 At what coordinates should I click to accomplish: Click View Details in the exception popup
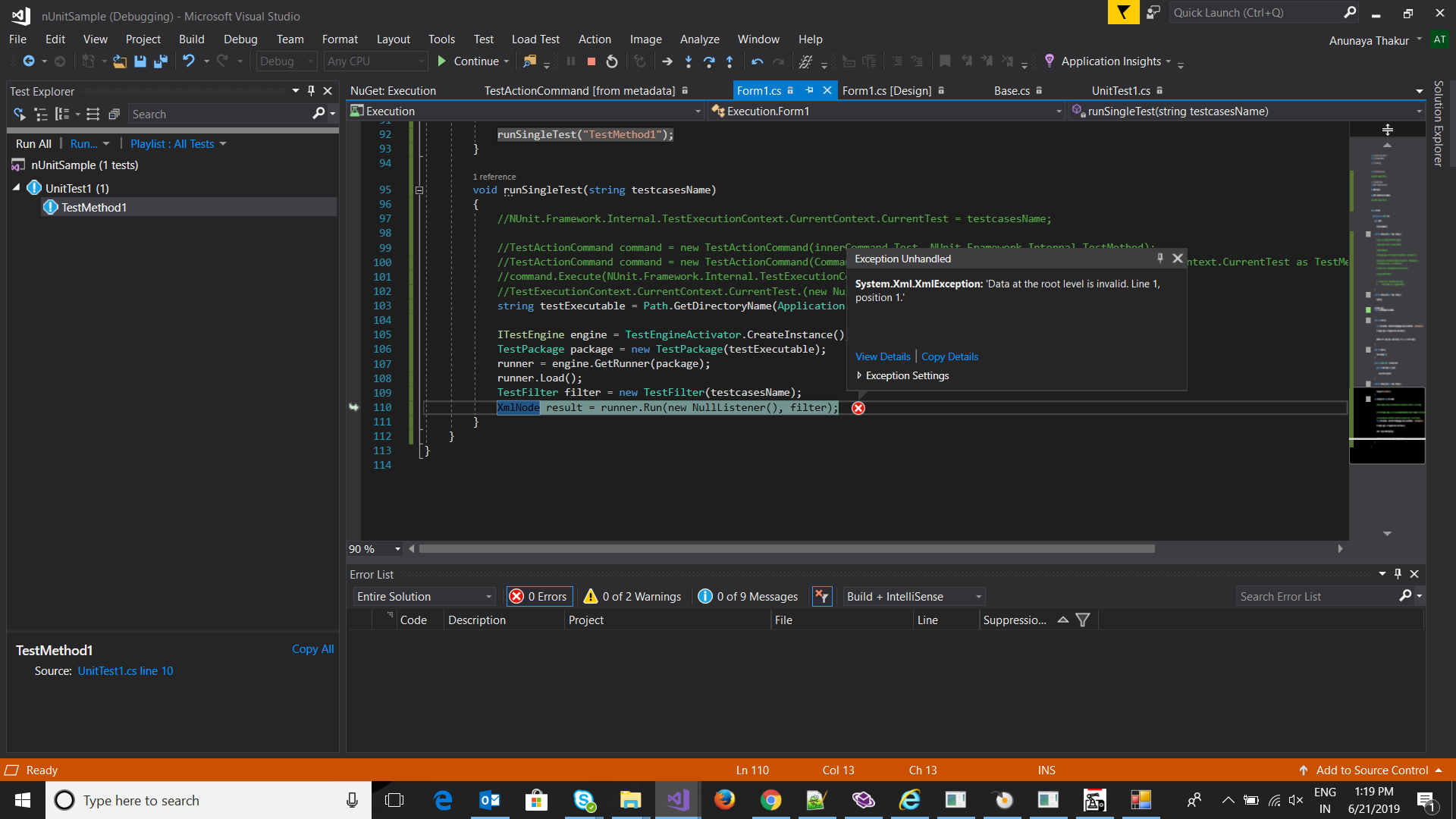tap(882, 356)
